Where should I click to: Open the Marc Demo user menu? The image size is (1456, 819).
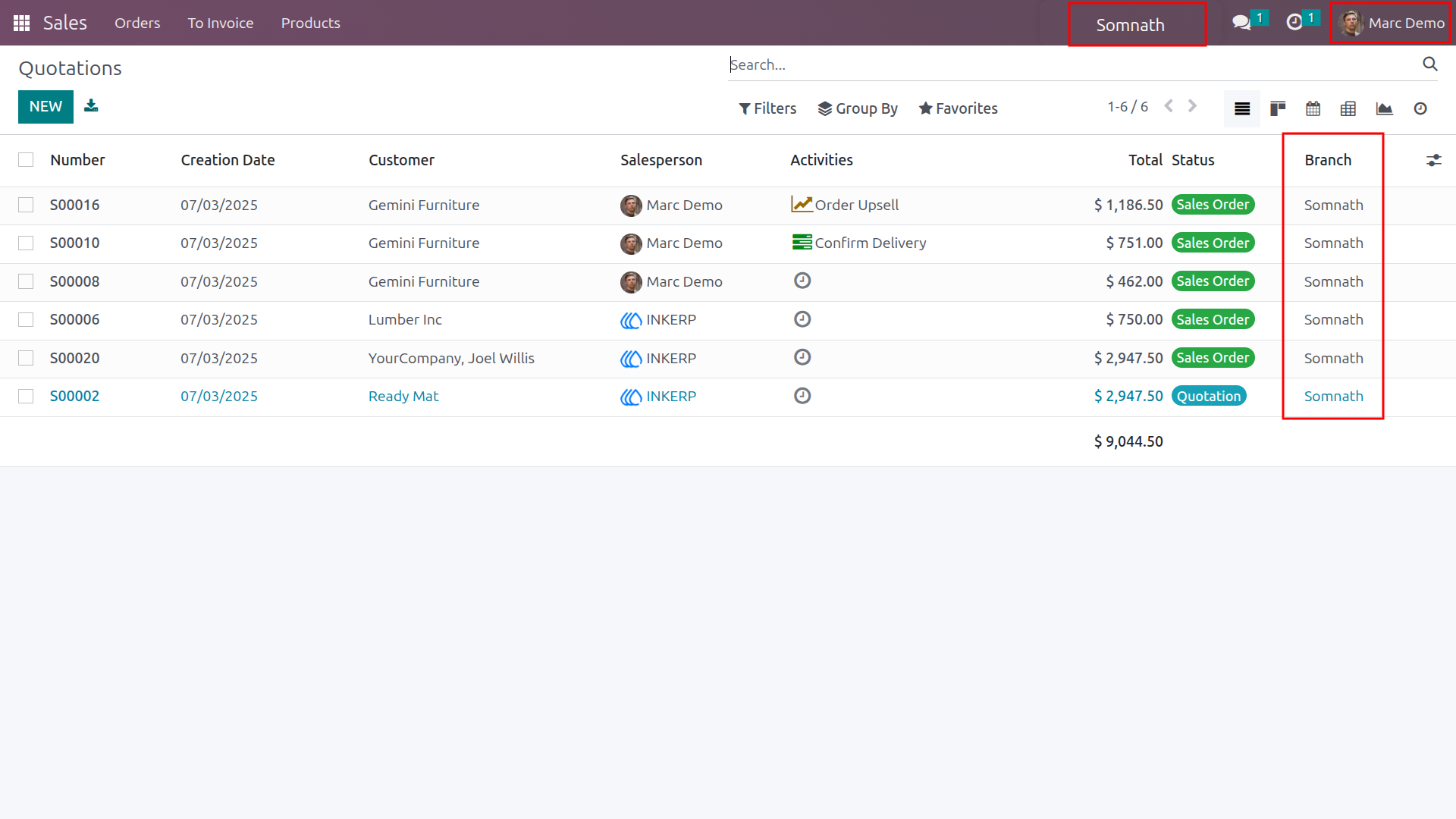click(x=1391, y=24)
